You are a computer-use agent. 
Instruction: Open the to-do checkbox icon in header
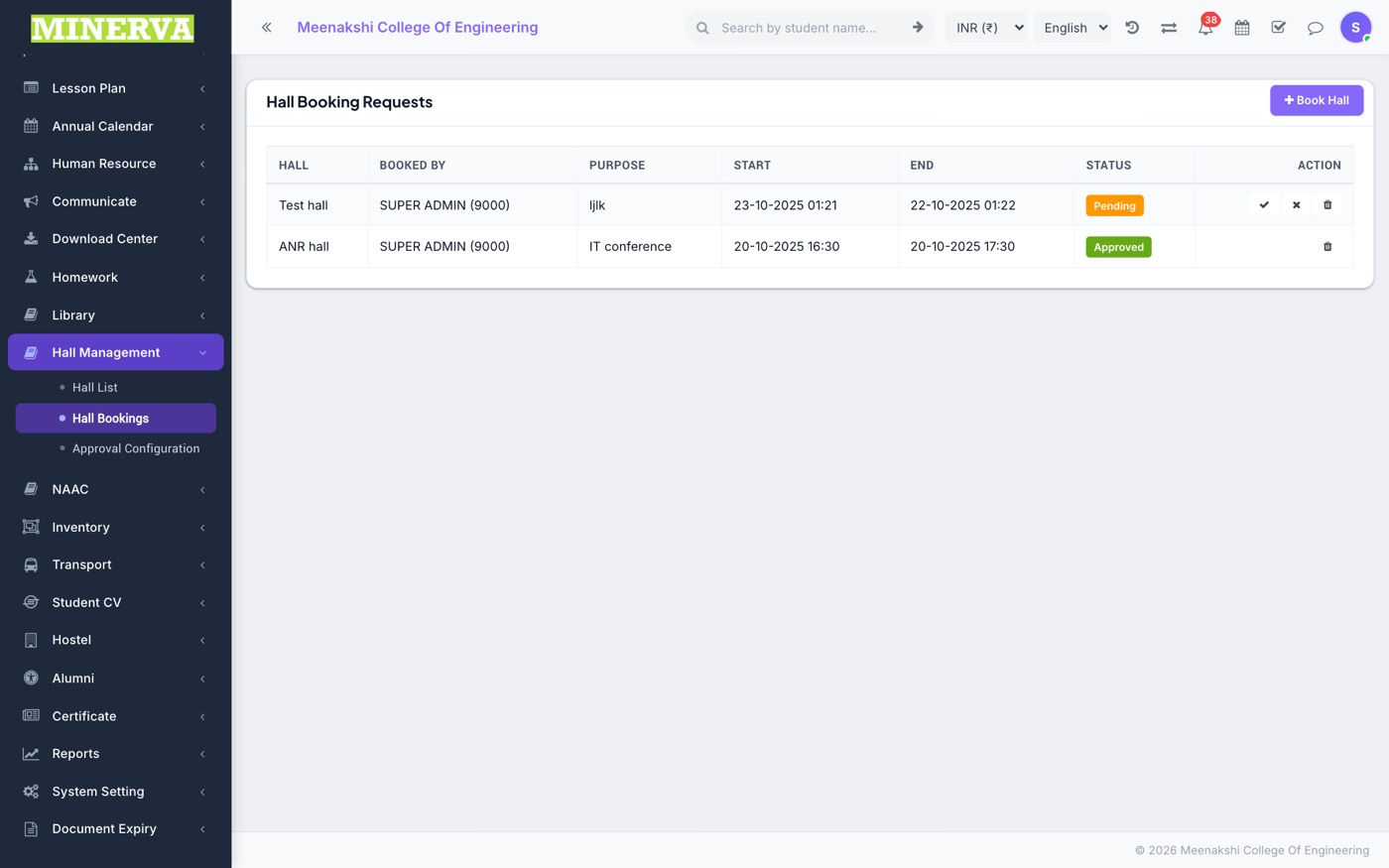(1279, 28)
